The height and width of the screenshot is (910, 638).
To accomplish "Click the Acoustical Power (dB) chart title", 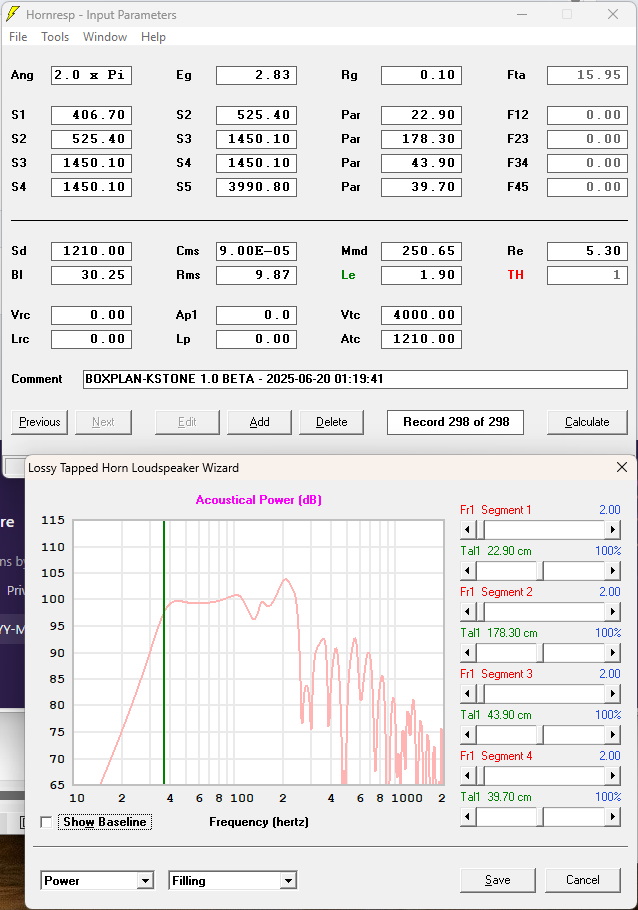I will (258, 500).
